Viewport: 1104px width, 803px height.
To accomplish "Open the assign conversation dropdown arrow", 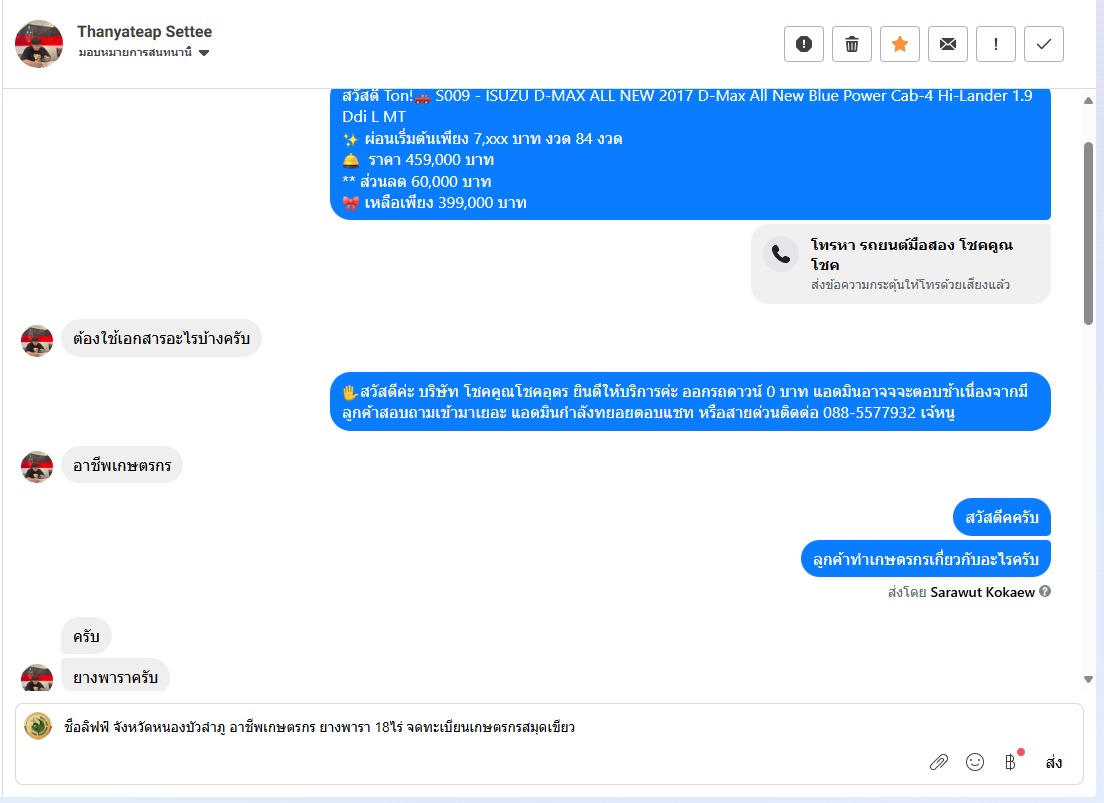I will (204, 53).
